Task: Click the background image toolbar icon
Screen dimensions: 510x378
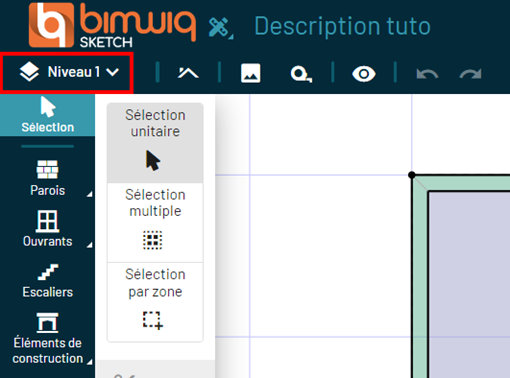Action: click(x=251, y=73)
